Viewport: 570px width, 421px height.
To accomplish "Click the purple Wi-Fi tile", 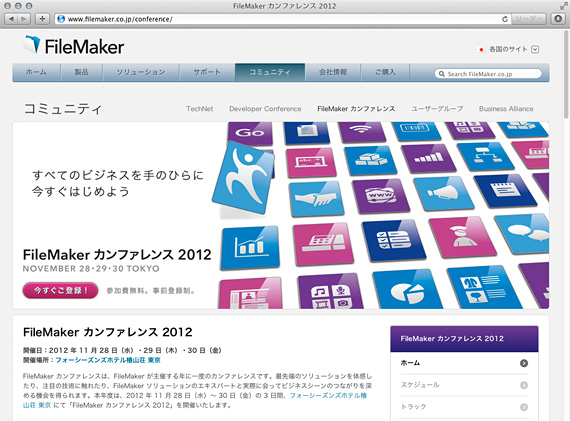I will (x=361, y=131).
